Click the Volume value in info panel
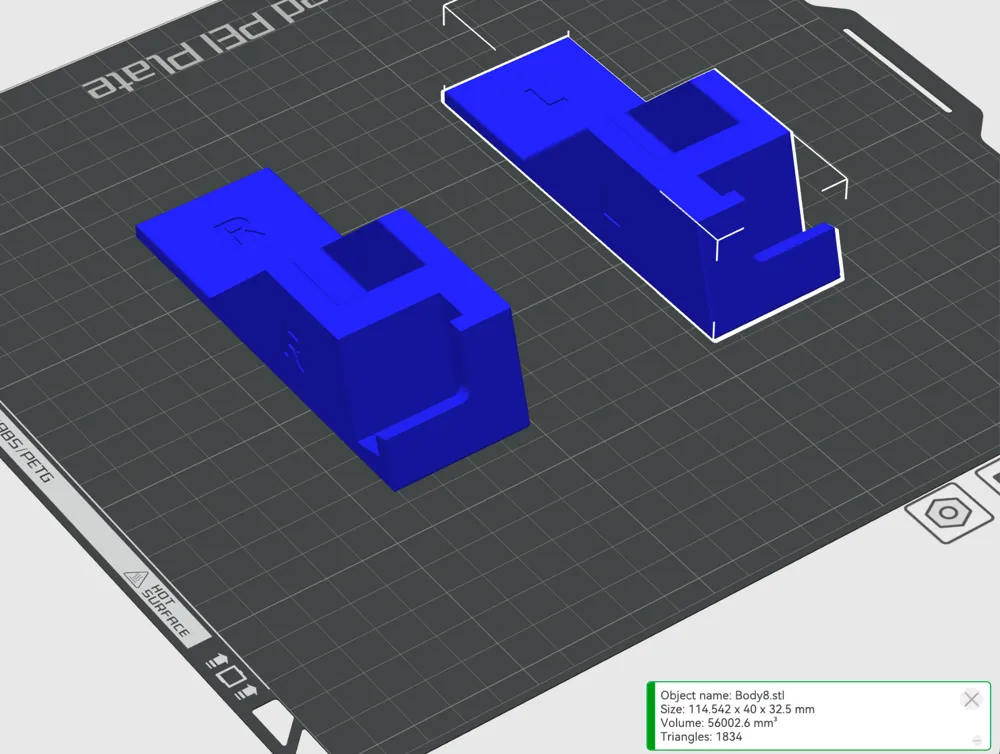The width and height of the screenshot is (1000, 754). (x=719, y=723)
